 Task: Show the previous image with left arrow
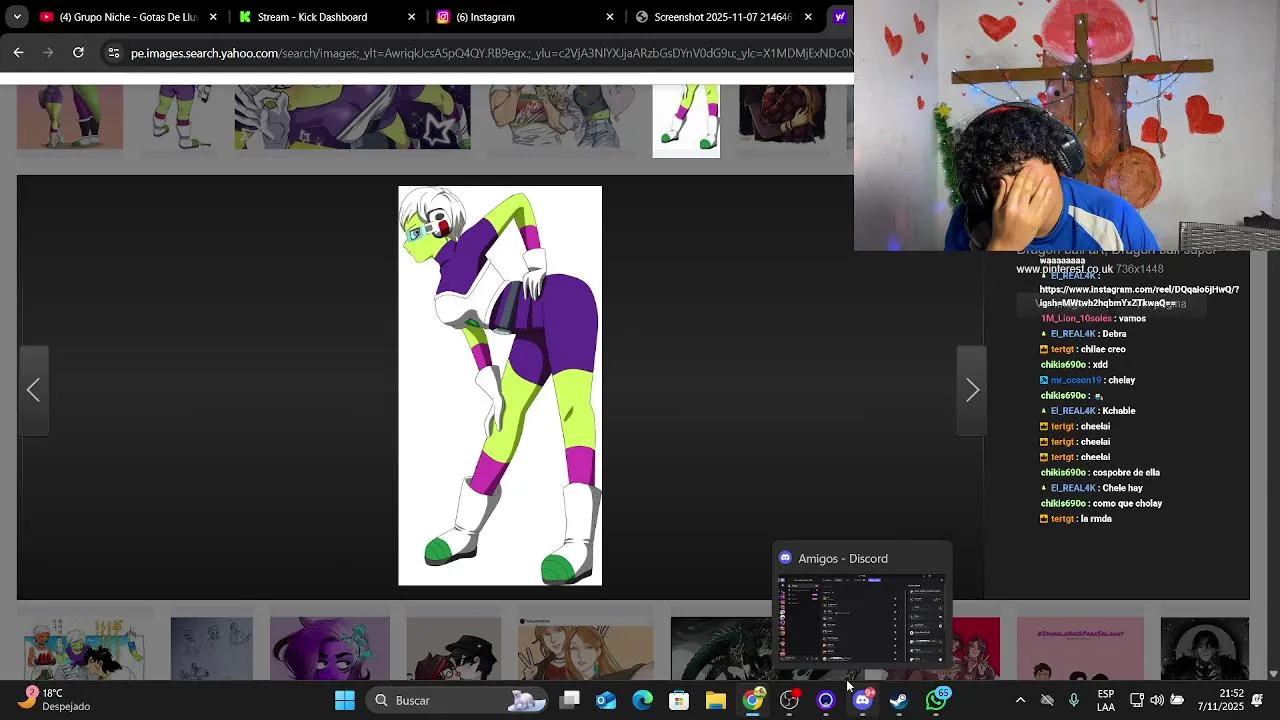[33, 390]
